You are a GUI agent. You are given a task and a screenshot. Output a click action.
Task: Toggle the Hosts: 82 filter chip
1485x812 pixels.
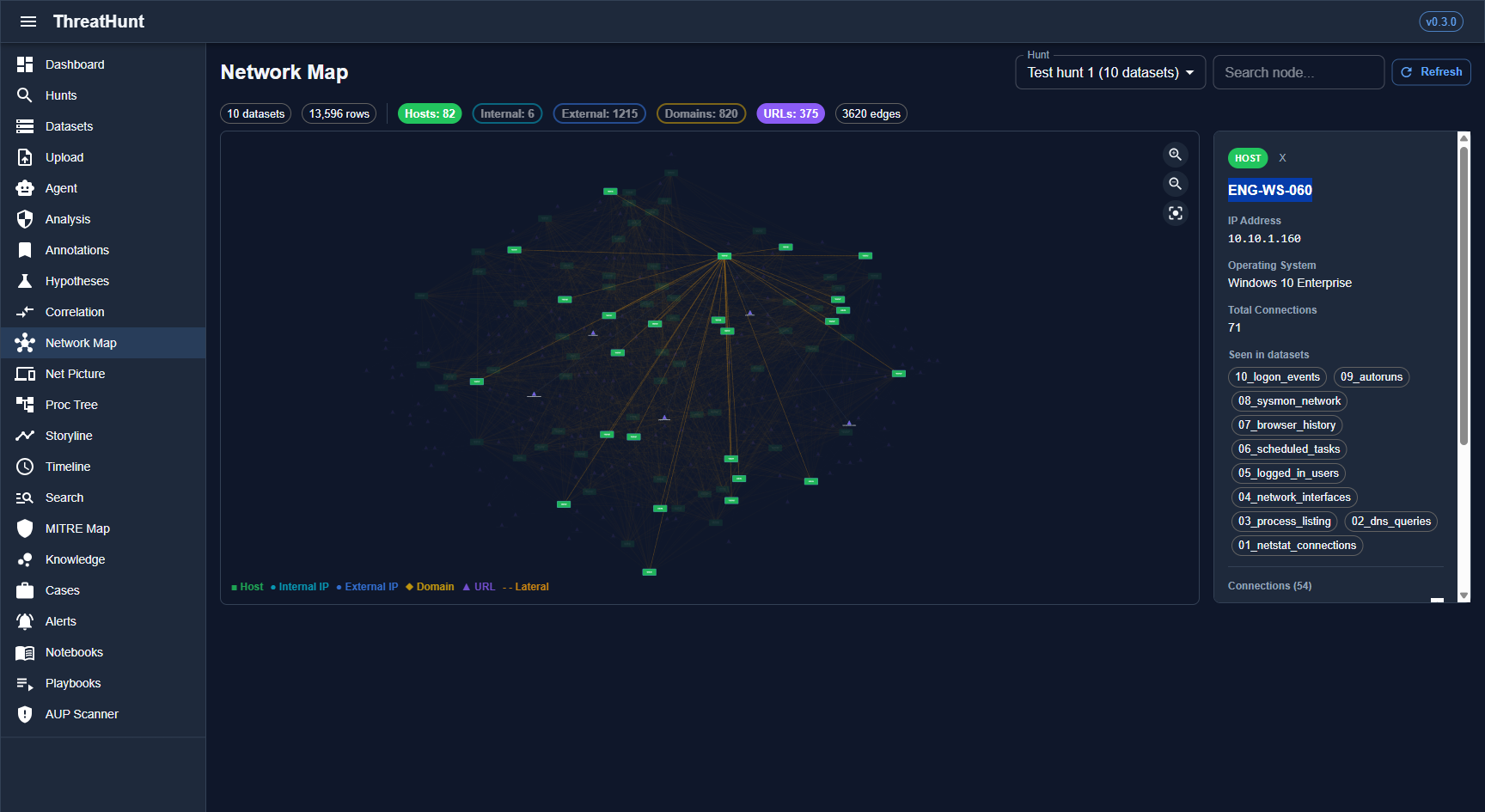(430, 113)
